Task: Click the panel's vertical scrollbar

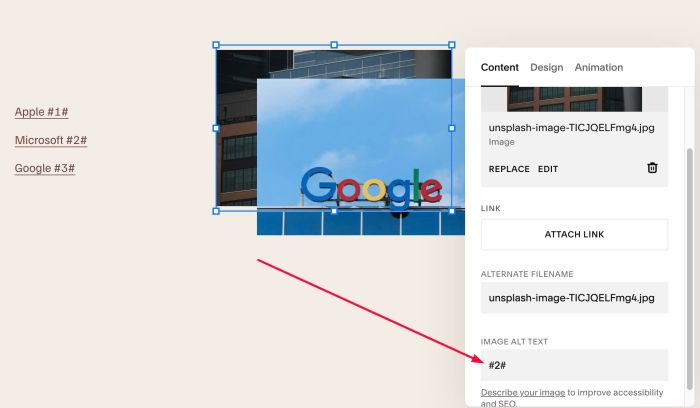Action: pyautogui.click(x=690, y=268)
